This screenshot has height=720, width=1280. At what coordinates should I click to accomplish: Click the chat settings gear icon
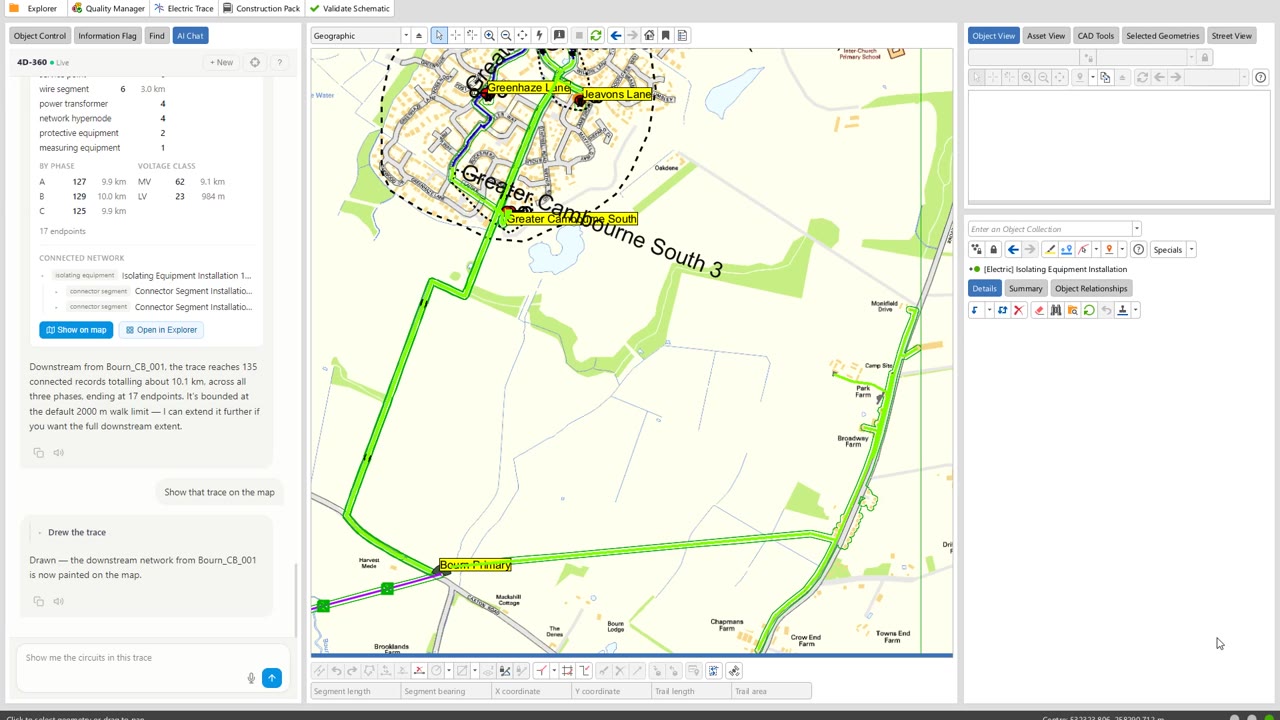255,62
